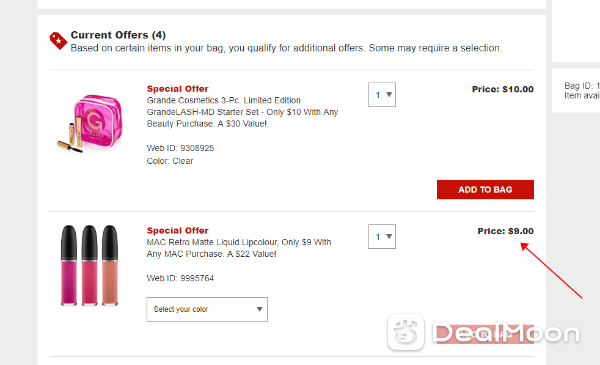Click the first Special Offer red label
Viewport: 600px width, 365px height.
[x=178, y=89]
